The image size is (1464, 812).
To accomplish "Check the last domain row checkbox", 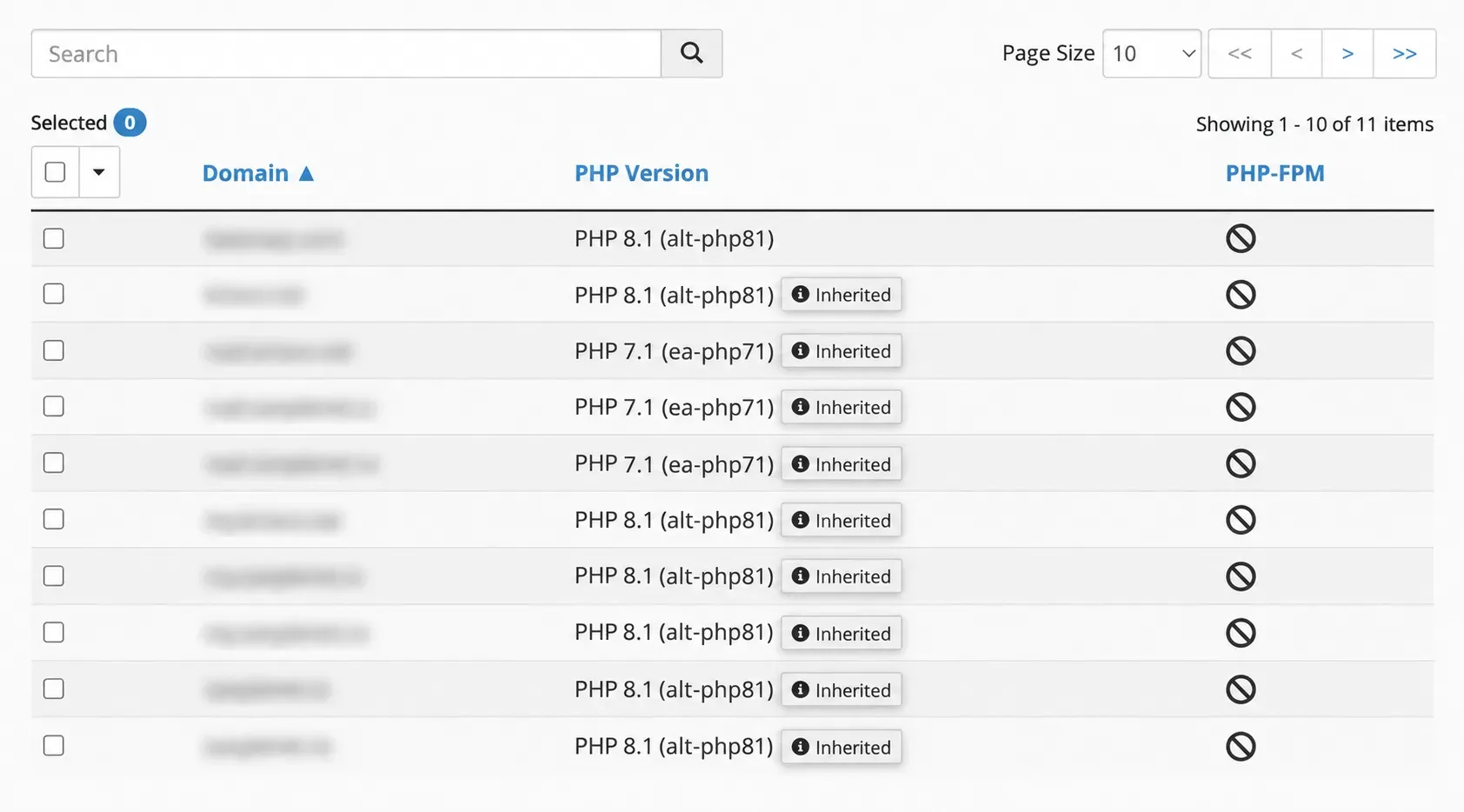I will [x=54, y=745].
